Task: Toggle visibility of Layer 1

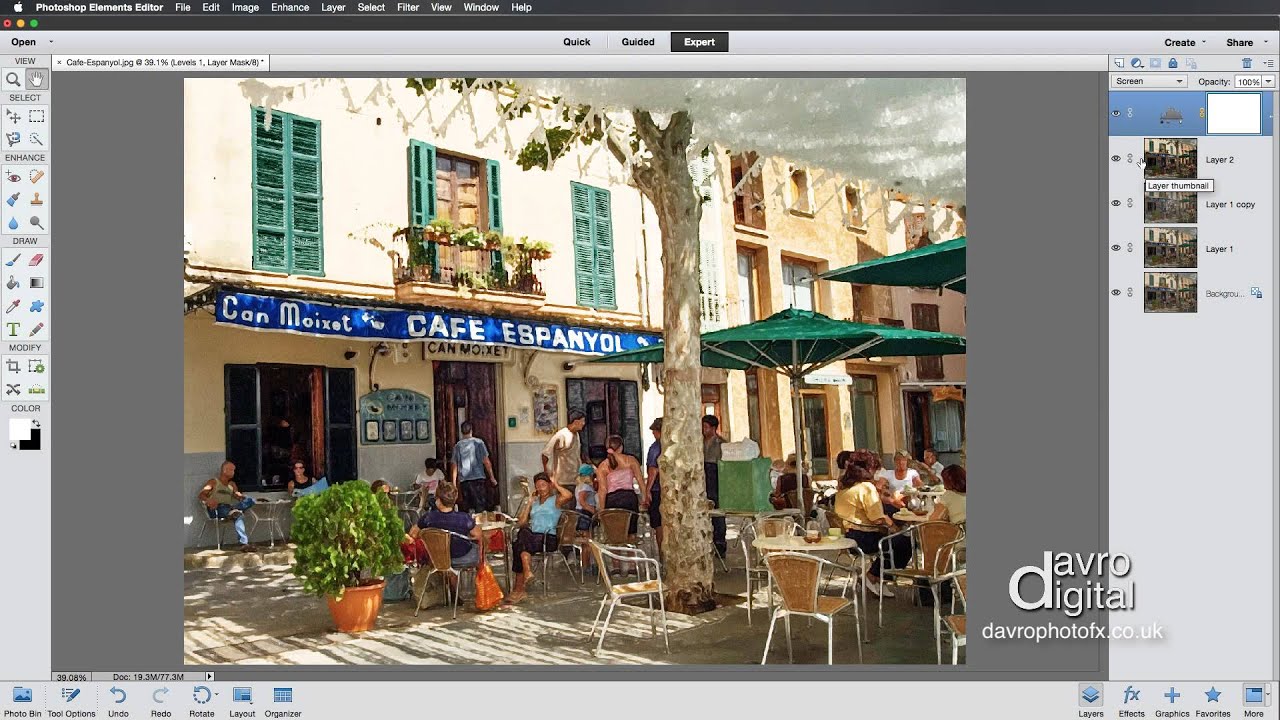Action: pos(1116,248)
